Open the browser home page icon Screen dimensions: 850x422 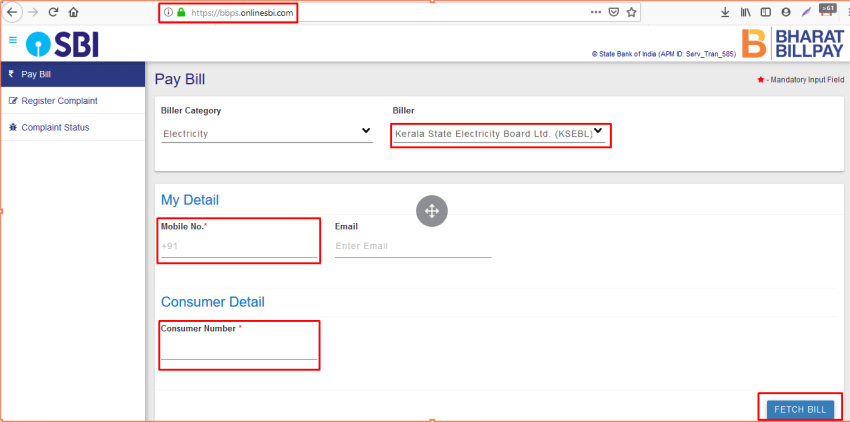74,12
